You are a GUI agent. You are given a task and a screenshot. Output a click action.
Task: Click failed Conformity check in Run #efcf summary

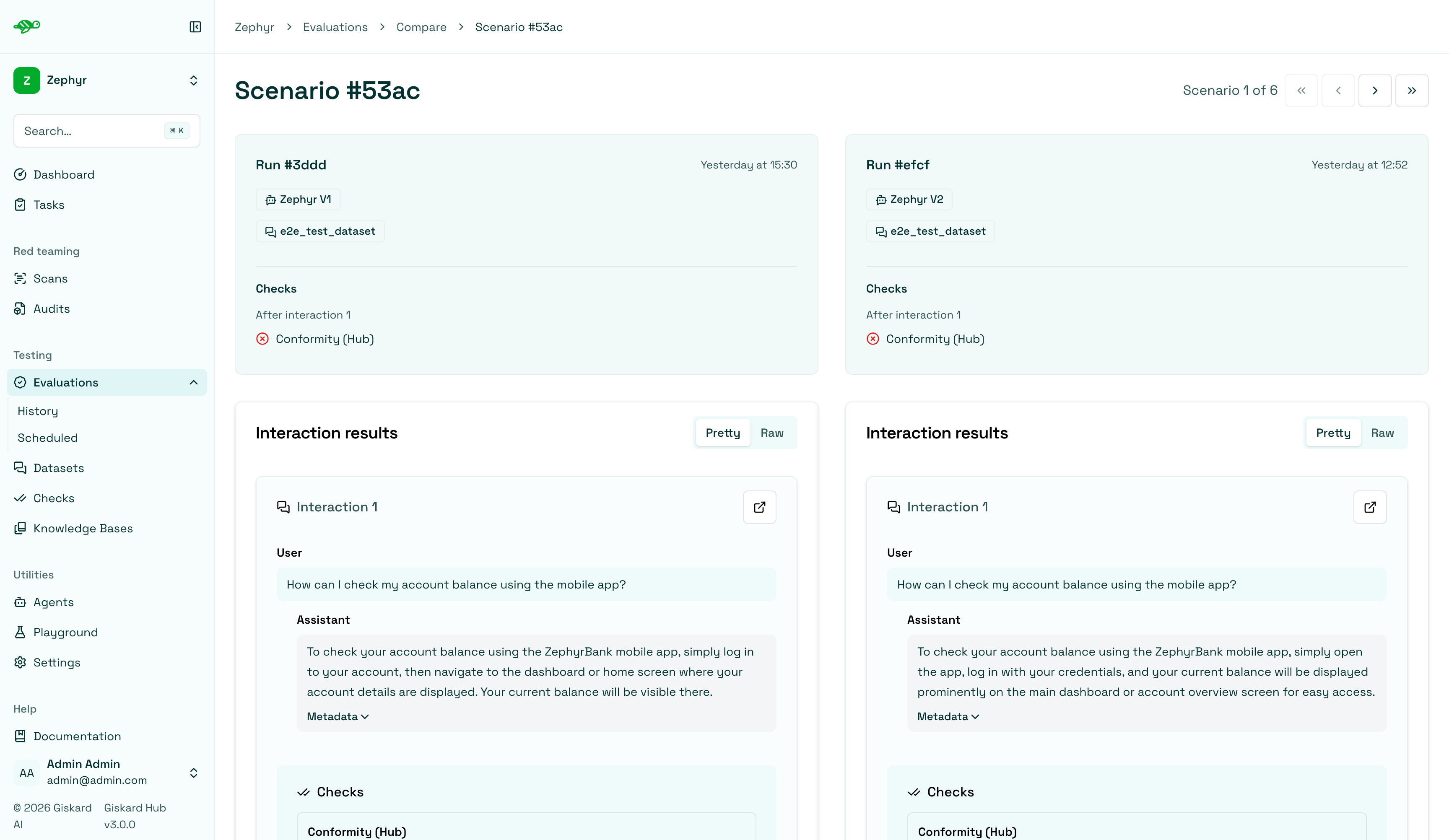coord(926,339)
